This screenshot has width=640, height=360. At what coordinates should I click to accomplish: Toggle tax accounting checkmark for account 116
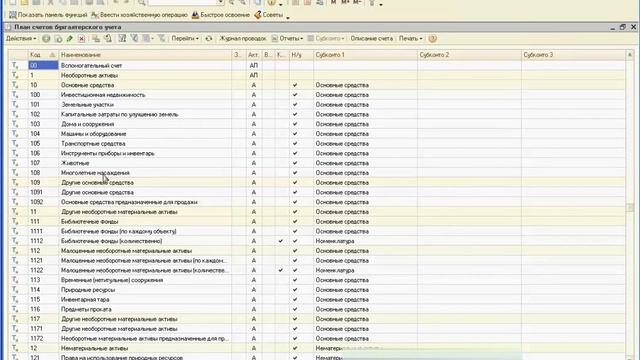(x=295, y=309)
